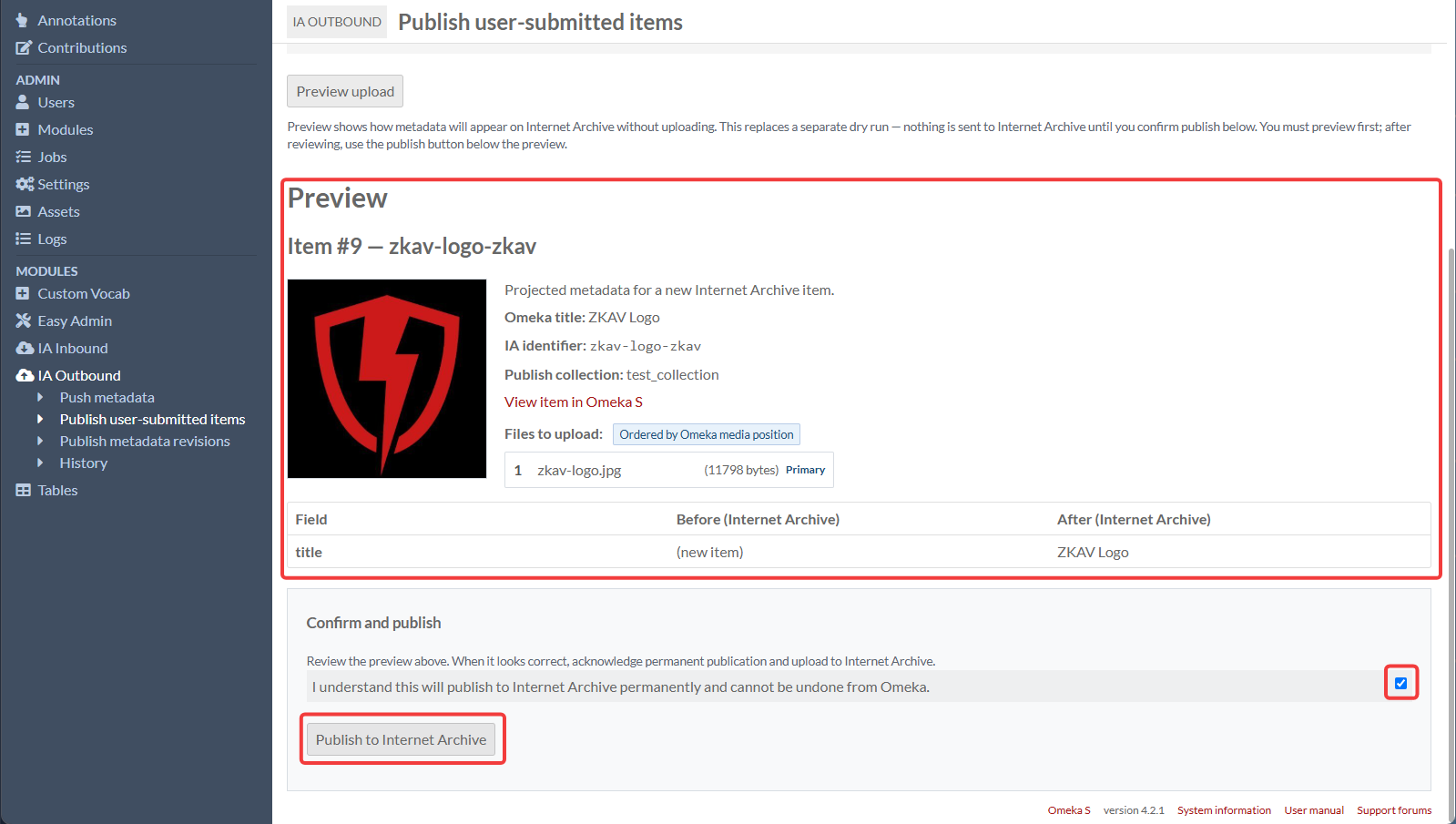Click the (new item) before-value cell

(x=860, y=552)
